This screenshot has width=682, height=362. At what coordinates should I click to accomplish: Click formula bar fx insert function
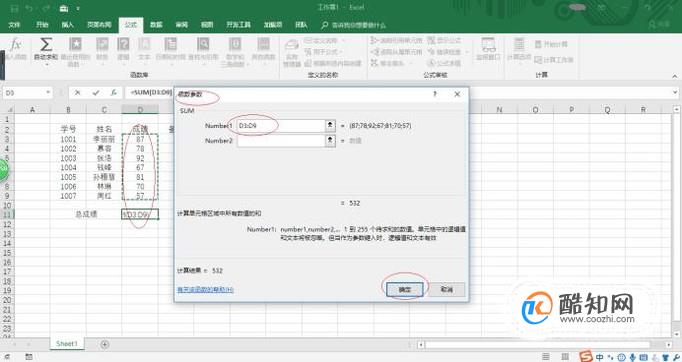[114, 93]
